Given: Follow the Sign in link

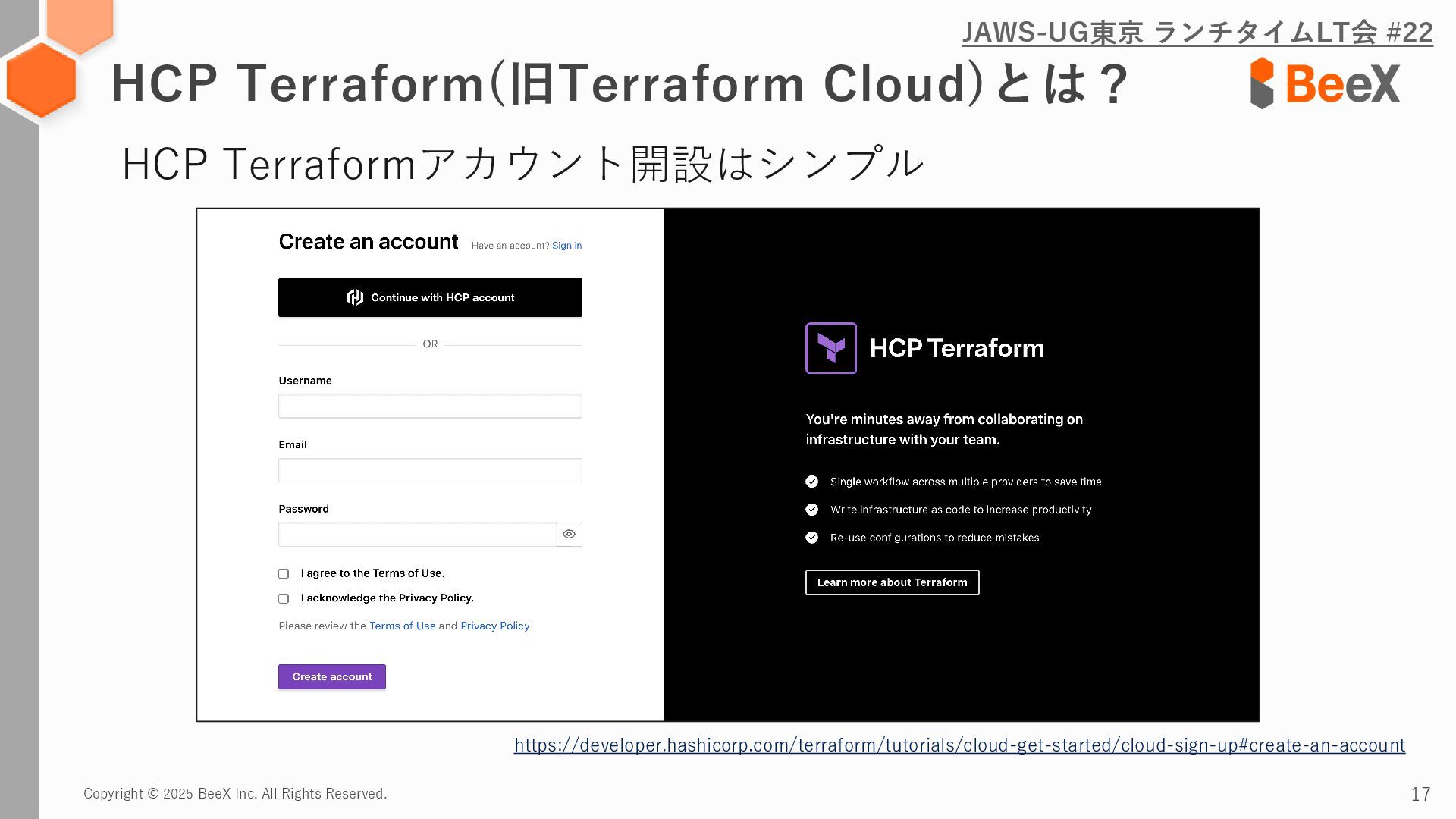Looking at the screenshot, I should (x=566, y=246).
